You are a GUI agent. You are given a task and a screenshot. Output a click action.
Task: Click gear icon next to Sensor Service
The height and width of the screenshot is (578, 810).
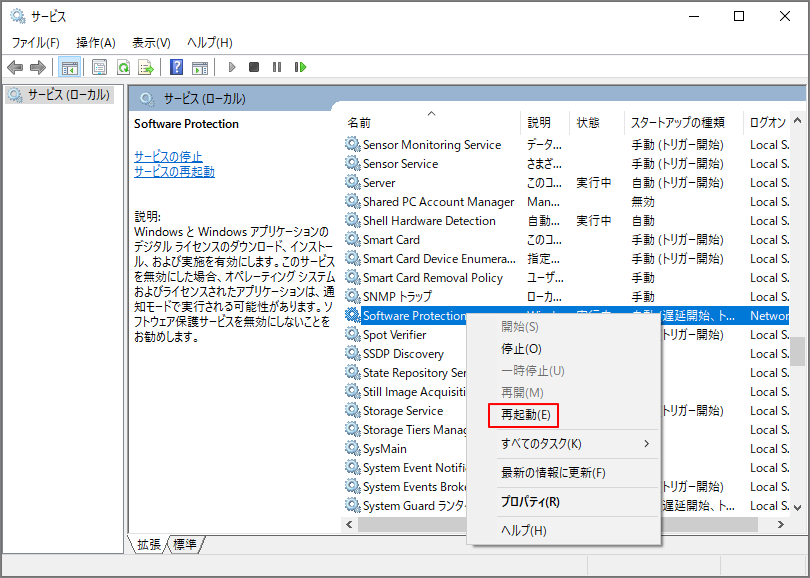click(x=353, y=163)
